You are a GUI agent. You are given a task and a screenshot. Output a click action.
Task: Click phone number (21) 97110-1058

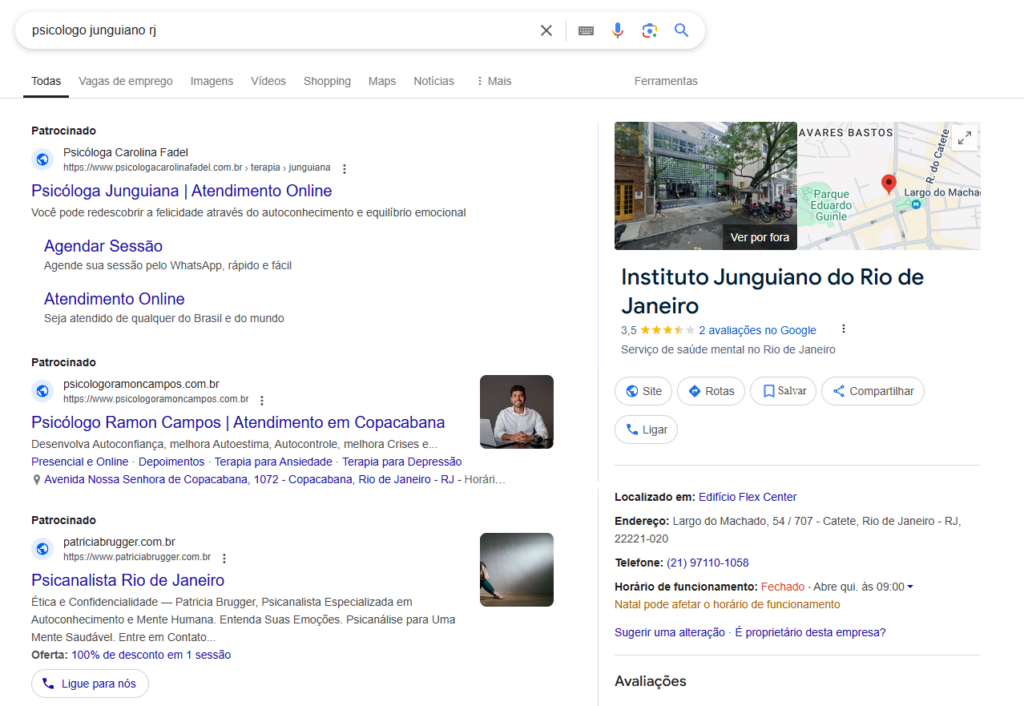[707, 563]
